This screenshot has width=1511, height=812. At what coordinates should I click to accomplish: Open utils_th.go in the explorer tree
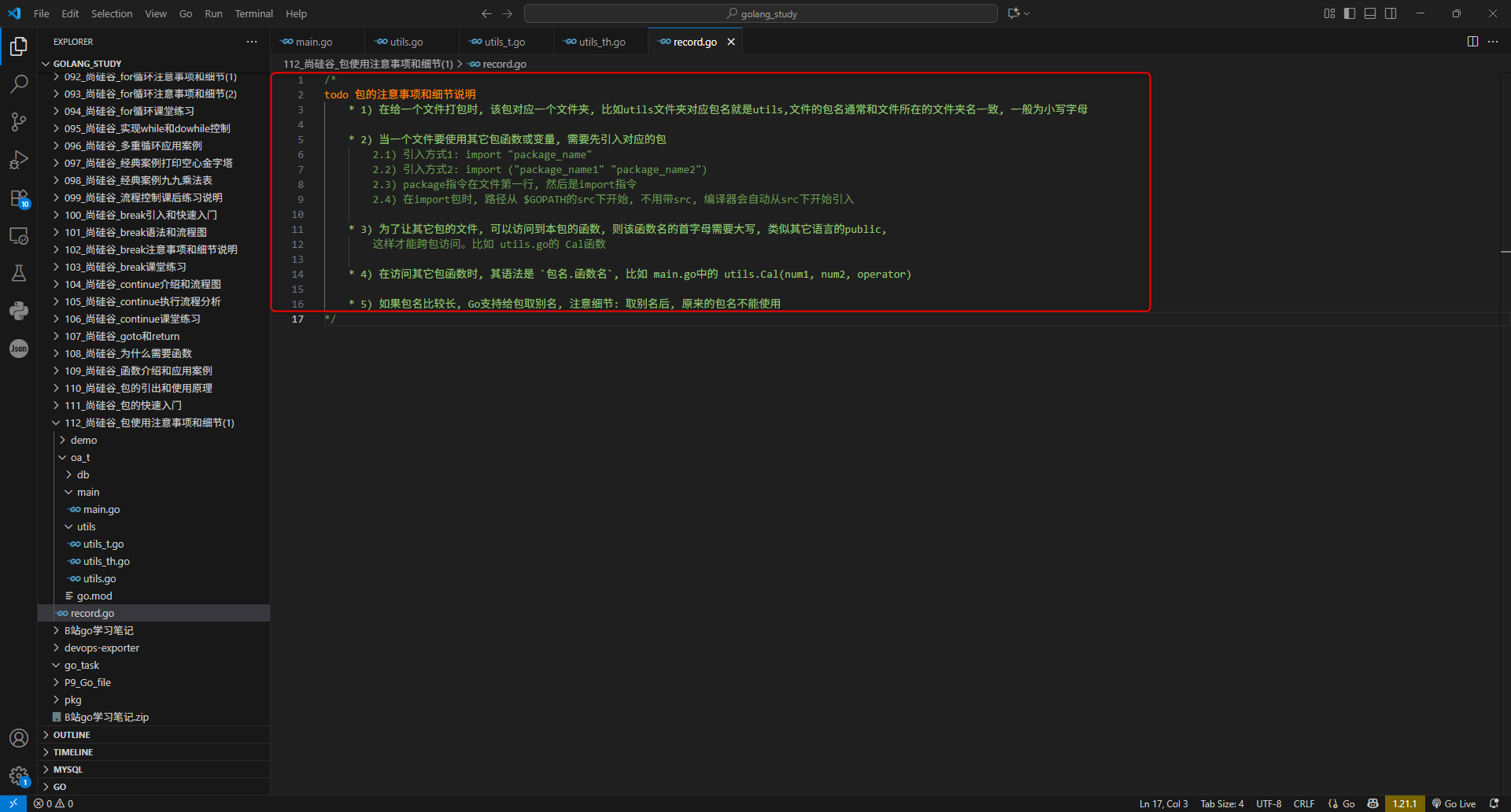click(x=153, y=561)
